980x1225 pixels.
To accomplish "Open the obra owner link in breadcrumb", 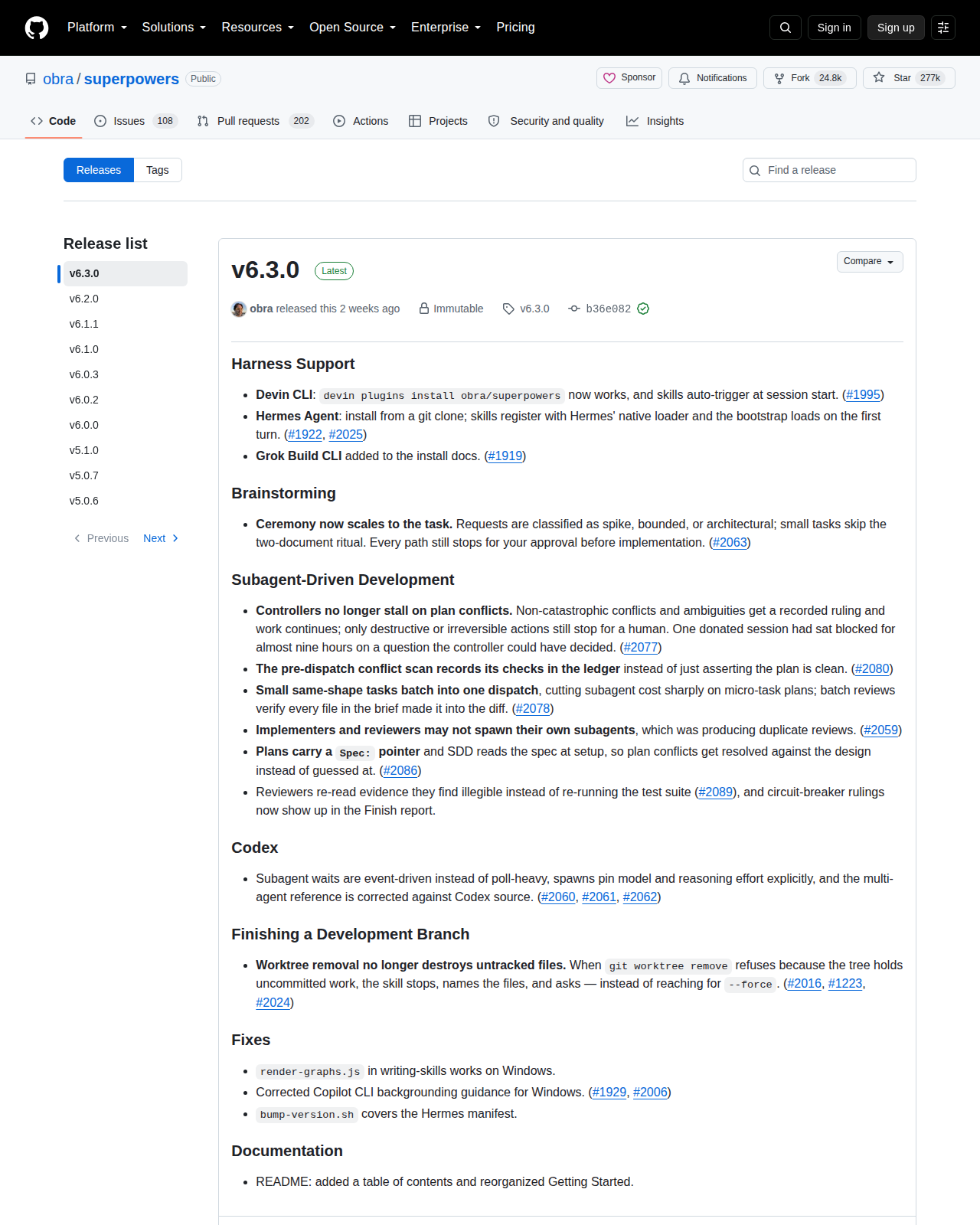I will click(58, 79).
